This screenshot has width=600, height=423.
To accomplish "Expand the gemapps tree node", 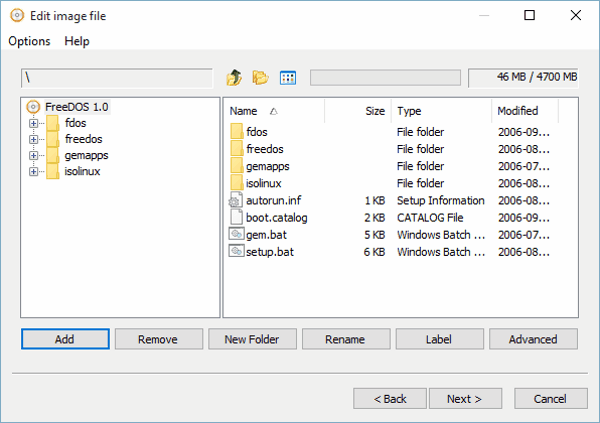I will click(33, 155).
